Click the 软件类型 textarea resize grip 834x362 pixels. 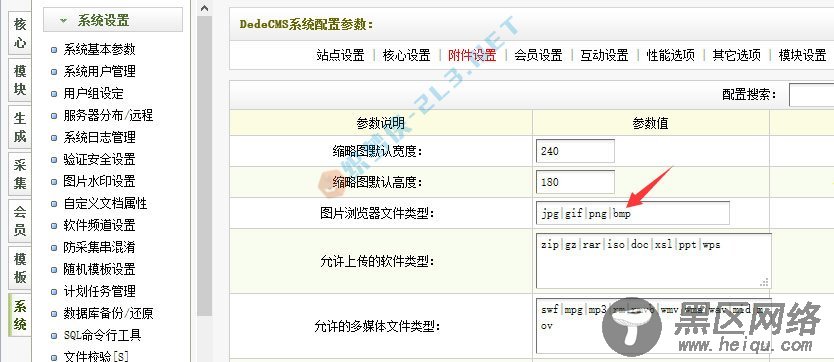[764, 282]
